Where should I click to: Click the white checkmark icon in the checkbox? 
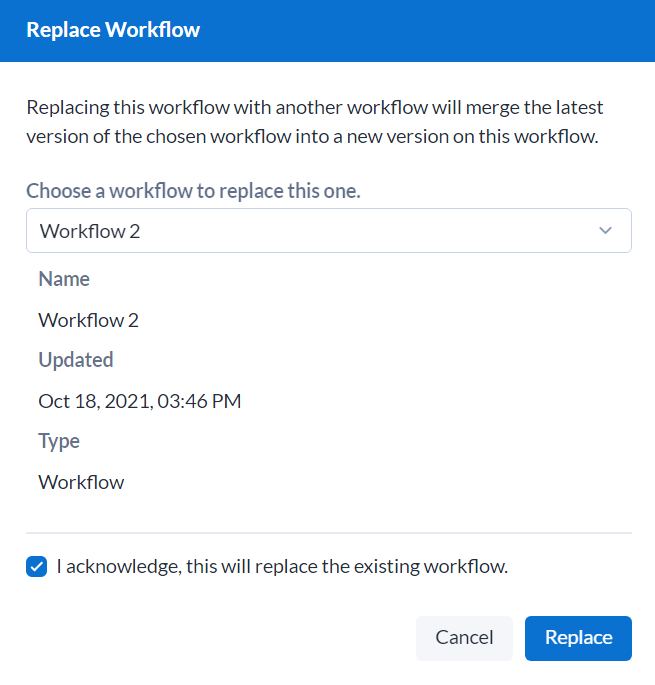pos(37,567)
